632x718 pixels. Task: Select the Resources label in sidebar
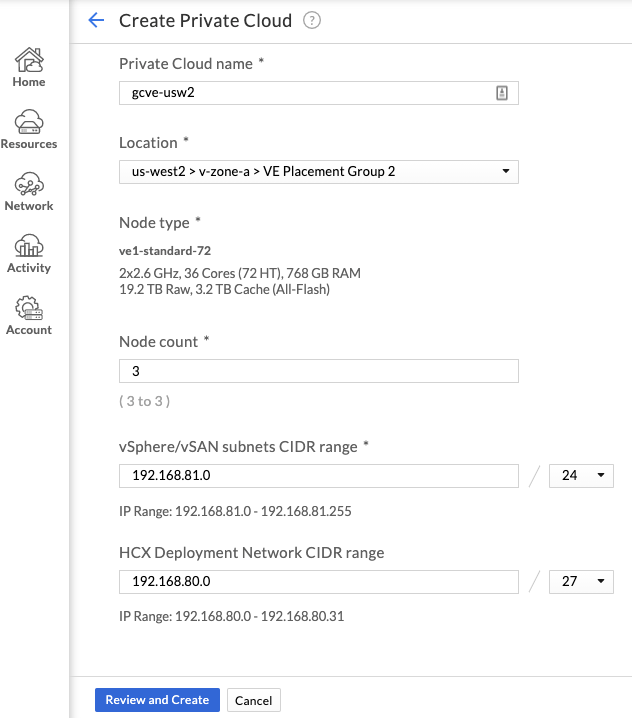29,144
